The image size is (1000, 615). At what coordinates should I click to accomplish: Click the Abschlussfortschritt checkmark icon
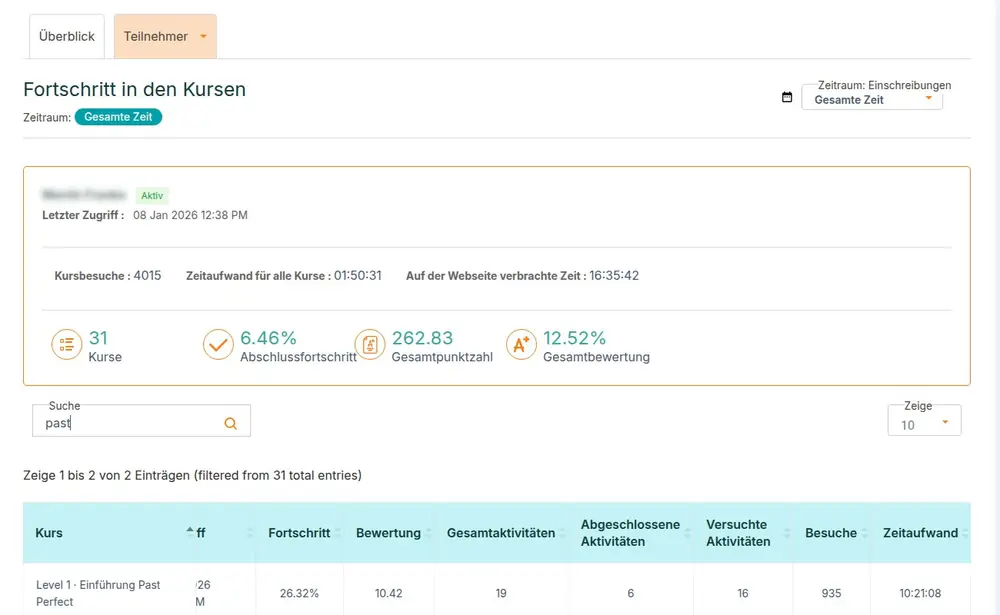(218, 345)
